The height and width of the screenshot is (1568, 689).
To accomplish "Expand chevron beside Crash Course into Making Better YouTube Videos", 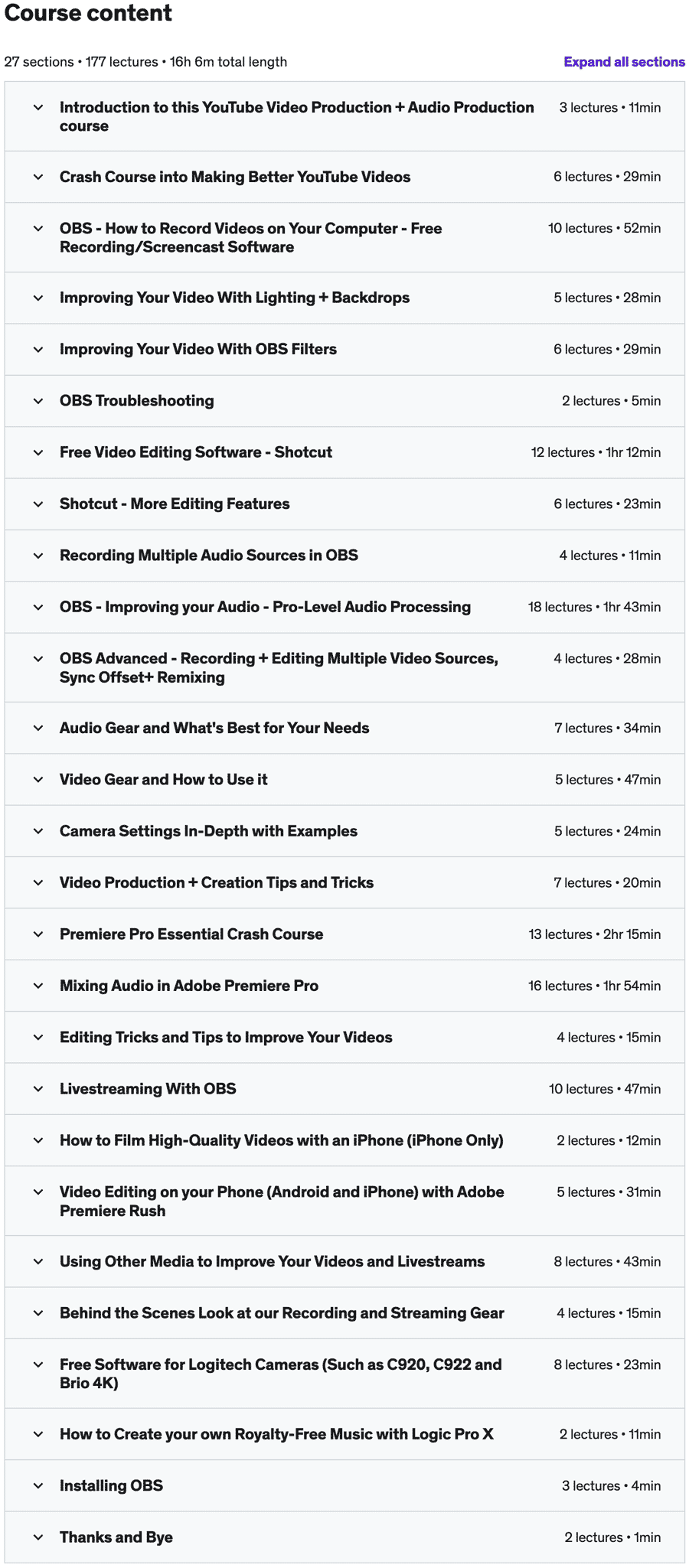I will pyautogui.click(x=38, y=177).
